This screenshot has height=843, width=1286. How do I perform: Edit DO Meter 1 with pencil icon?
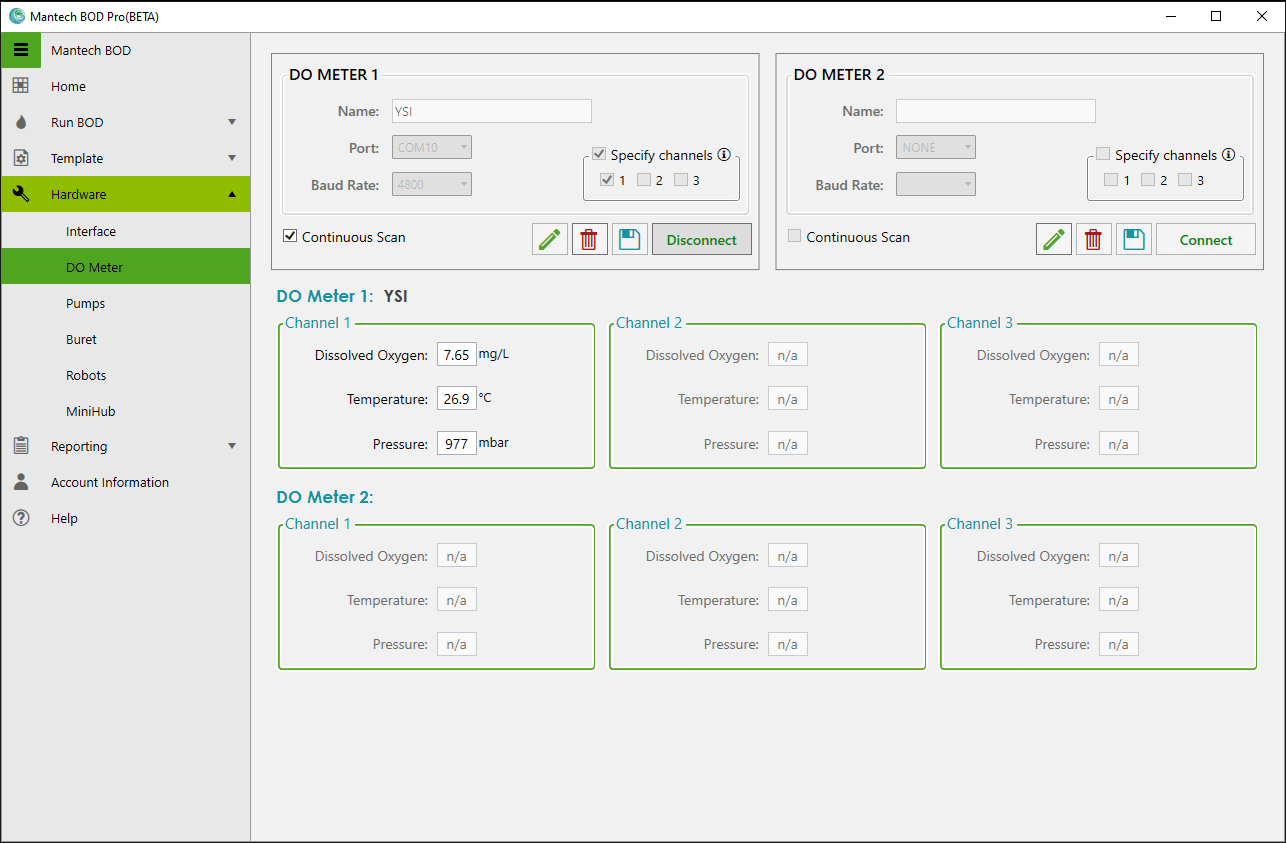pyautogui.click(x=550, y=240)
